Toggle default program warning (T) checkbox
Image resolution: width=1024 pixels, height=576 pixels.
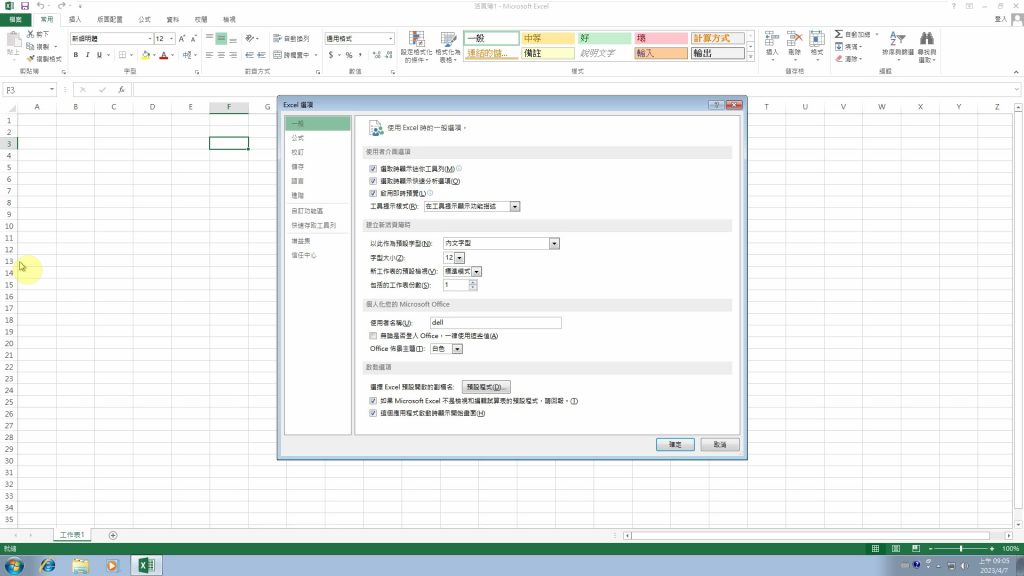tap(374, 401)
